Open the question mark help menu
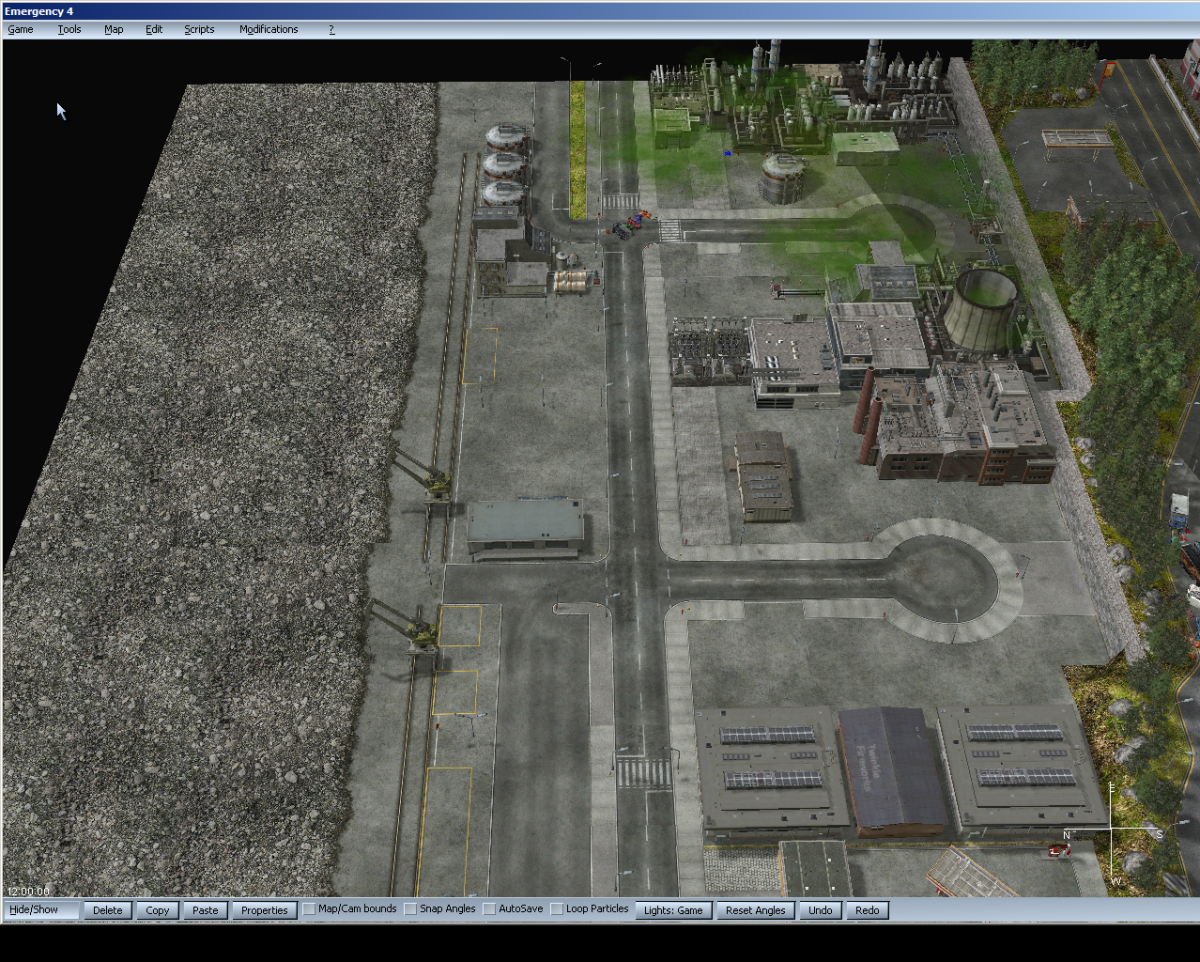The width and height of the screenshot is (1200, 962). (x=332, y=29)
